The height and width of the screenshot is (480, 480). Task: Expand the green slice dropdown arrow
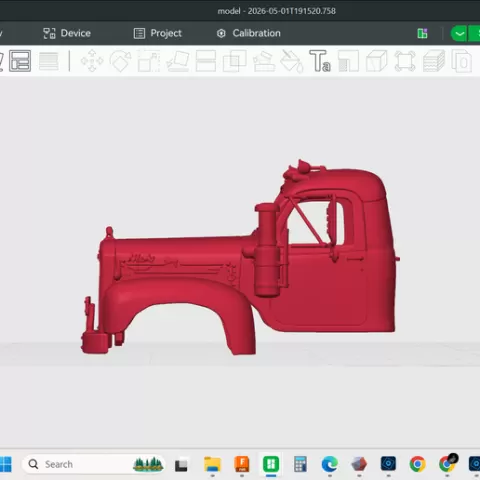point(459,34)
